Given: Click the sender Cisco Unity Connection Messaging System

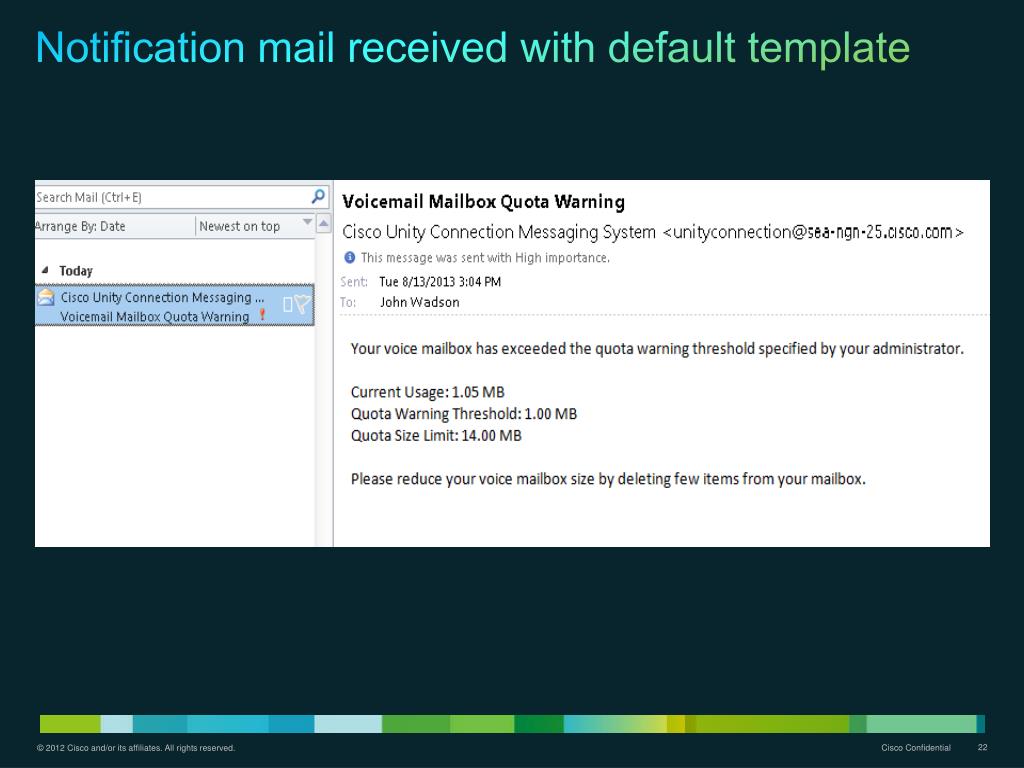Looking at the screenshot, I should [499, 232].
